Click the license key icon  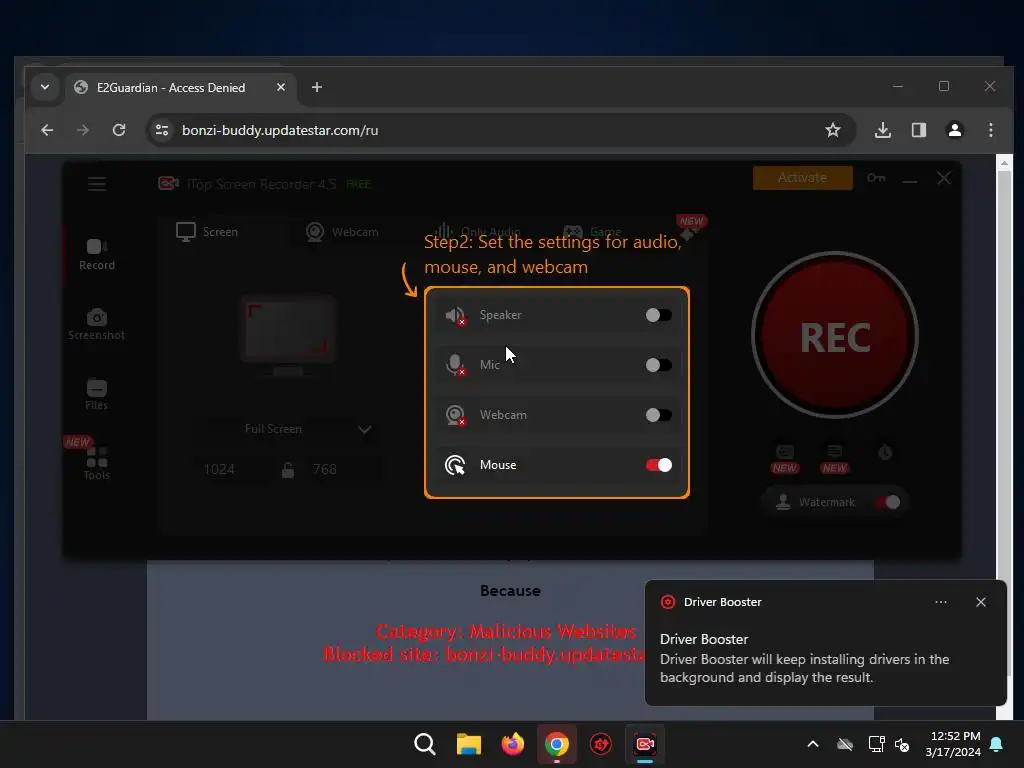(x=876, y=178)
